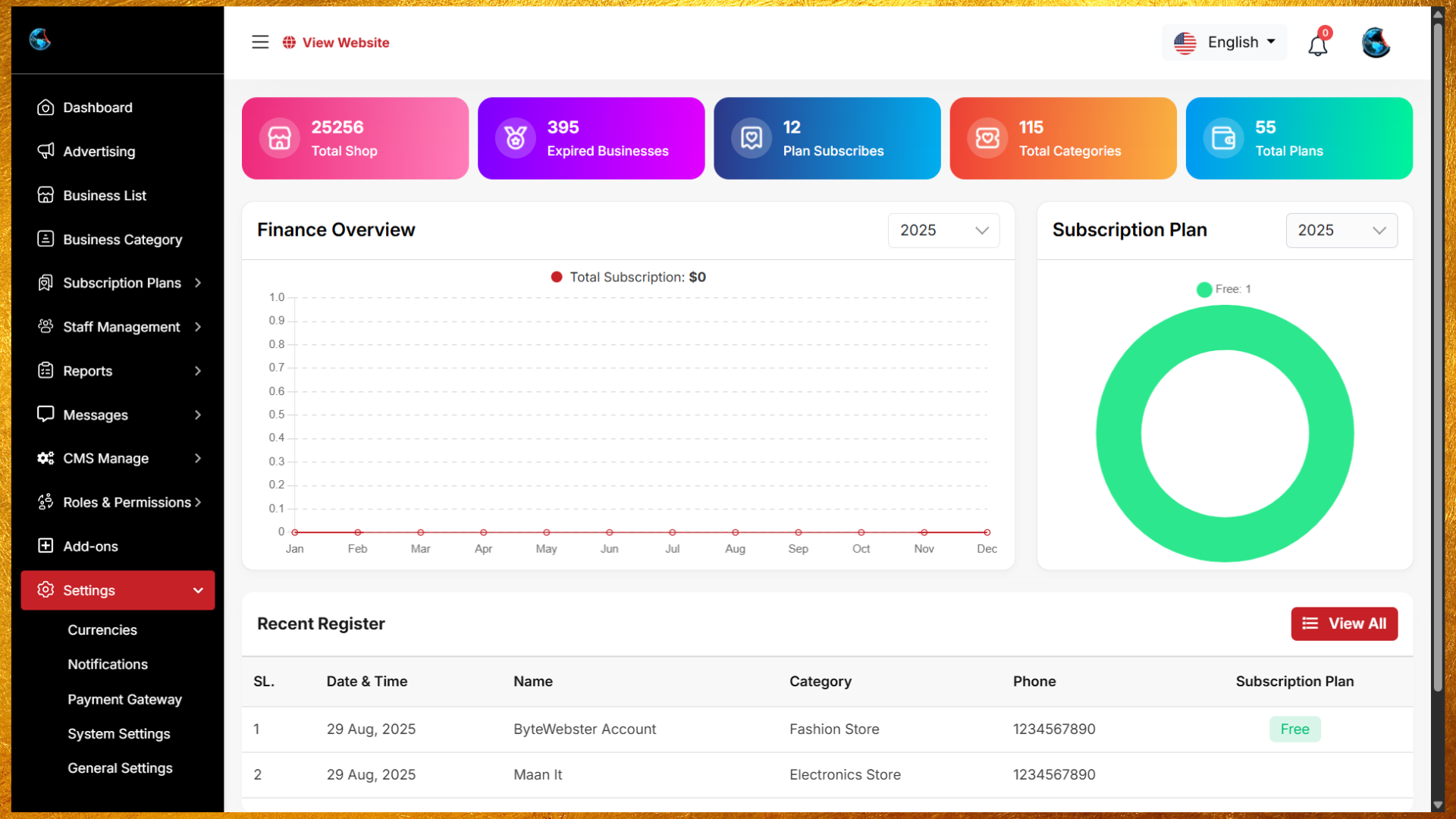Open the notifications bell icon
Screen dimensions: 1456x819
[1317, 45]
